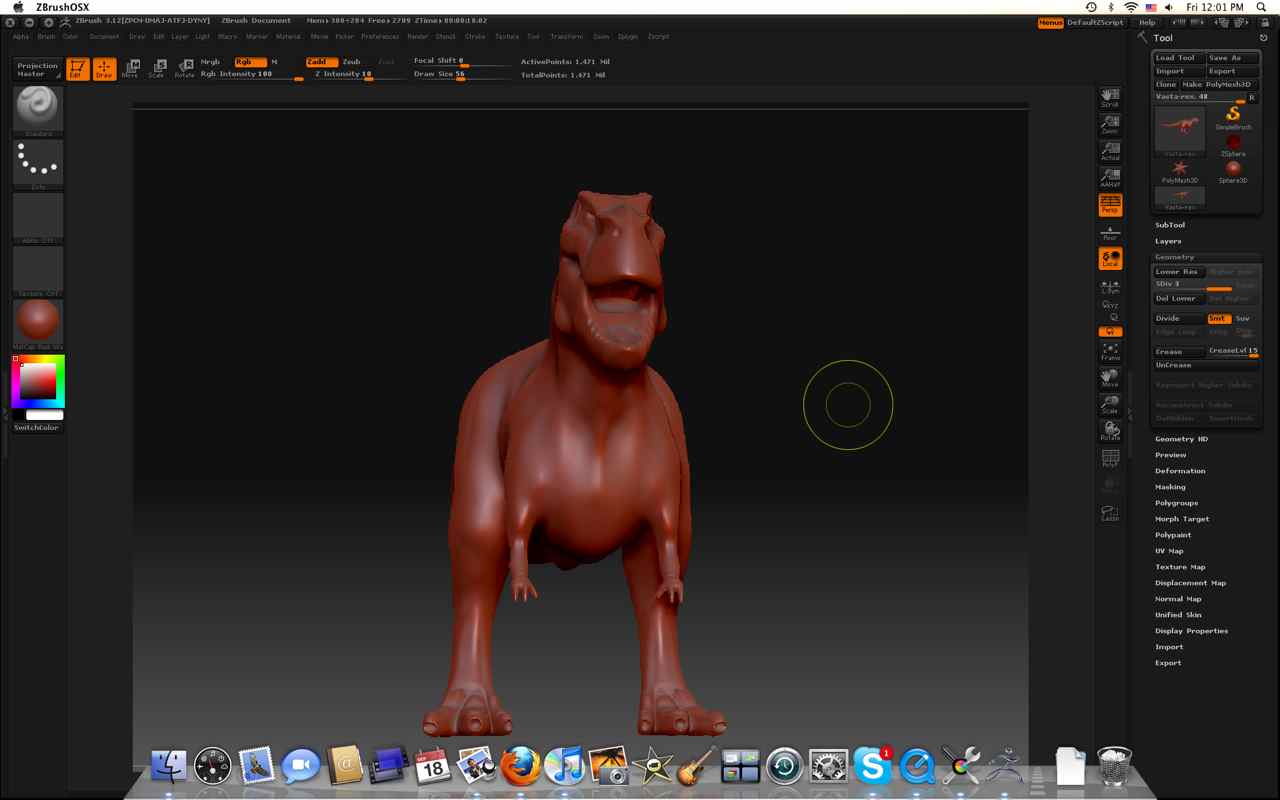Image resolution: width=1280 pixels, height=800 pixels.
Task: Switch to the DefaultZScript button
Action: tap(1095, 22)
